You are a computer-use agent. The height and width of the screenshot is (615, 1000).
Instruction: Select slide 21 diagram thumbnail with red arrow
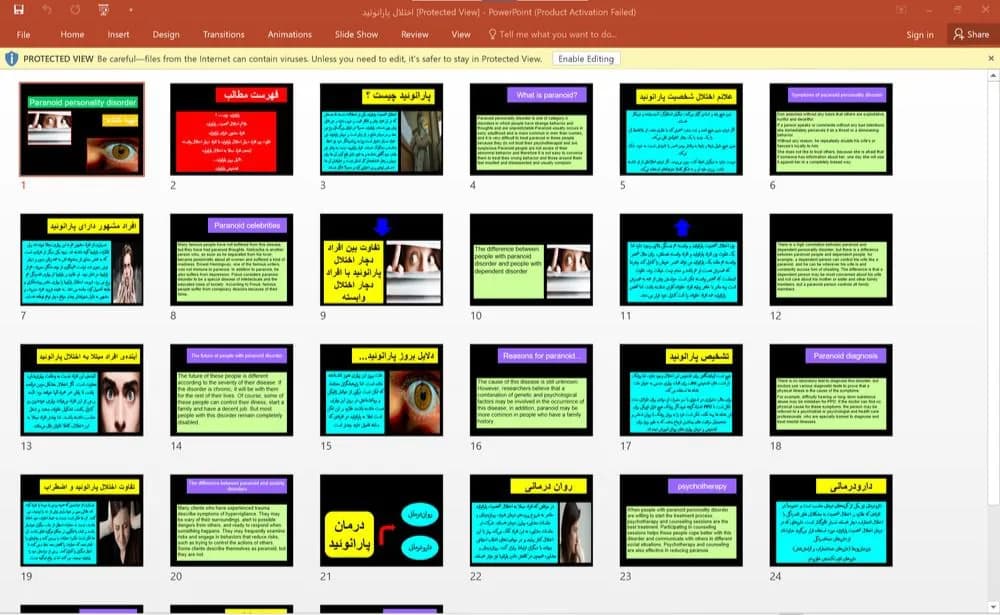pyautogui.click(x=381, y=521)
